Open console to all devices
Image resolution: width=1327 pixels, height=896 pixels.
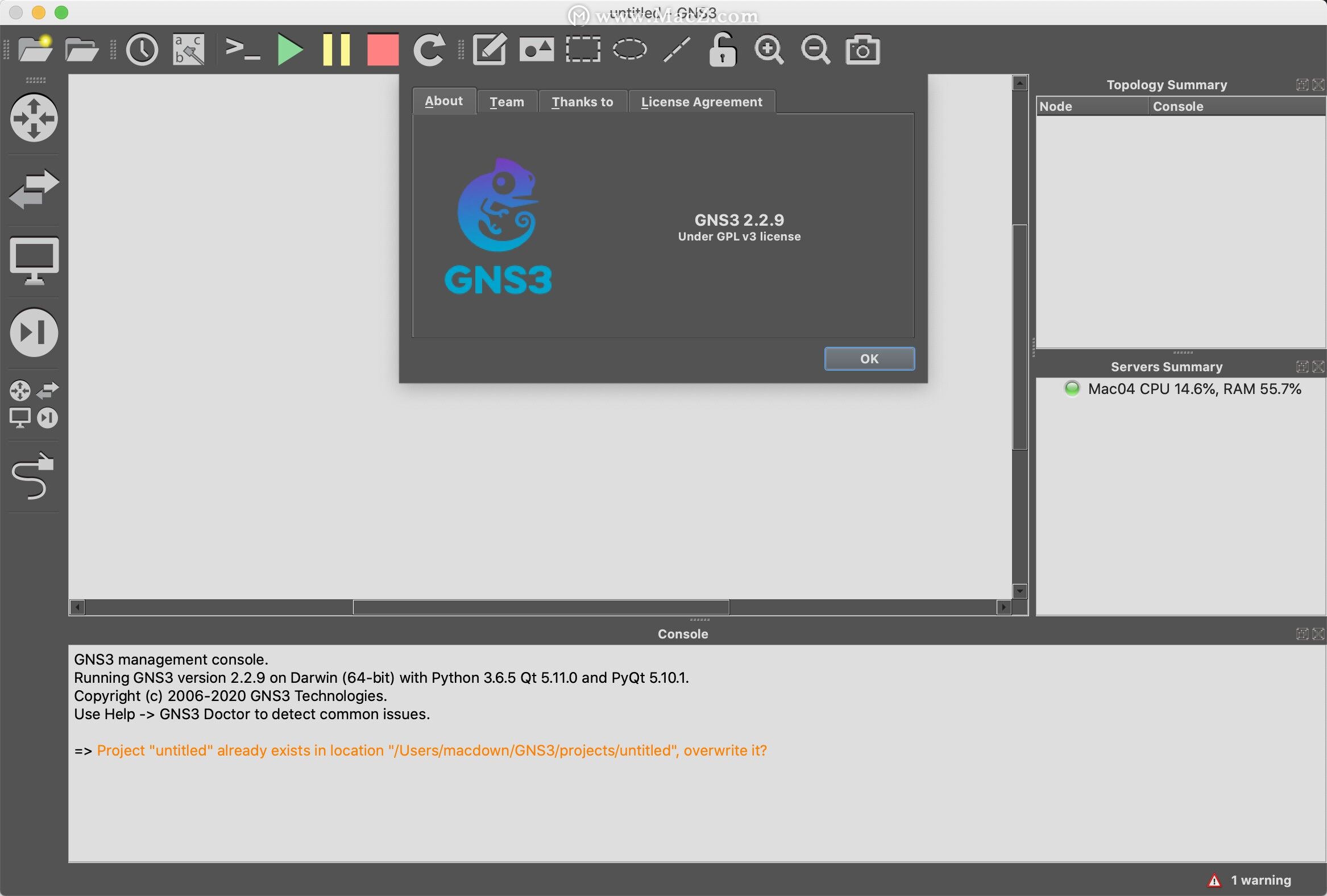(243, 48)
